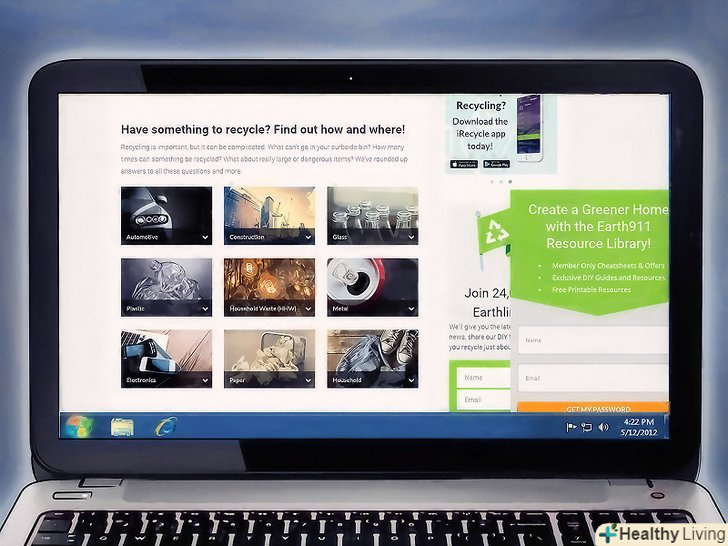The width and height of the screenshot is (728, 546).
Task: Open the Windows Start orb
Action: pyautogui.click(x=79, y=426)
